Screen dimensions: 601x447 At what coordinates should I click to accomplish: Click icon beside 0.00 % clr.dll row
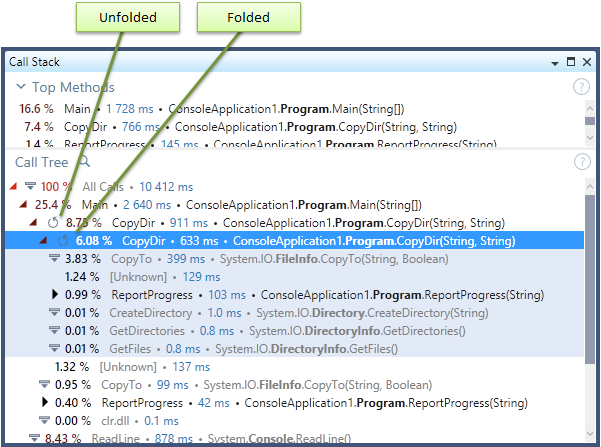44,420
